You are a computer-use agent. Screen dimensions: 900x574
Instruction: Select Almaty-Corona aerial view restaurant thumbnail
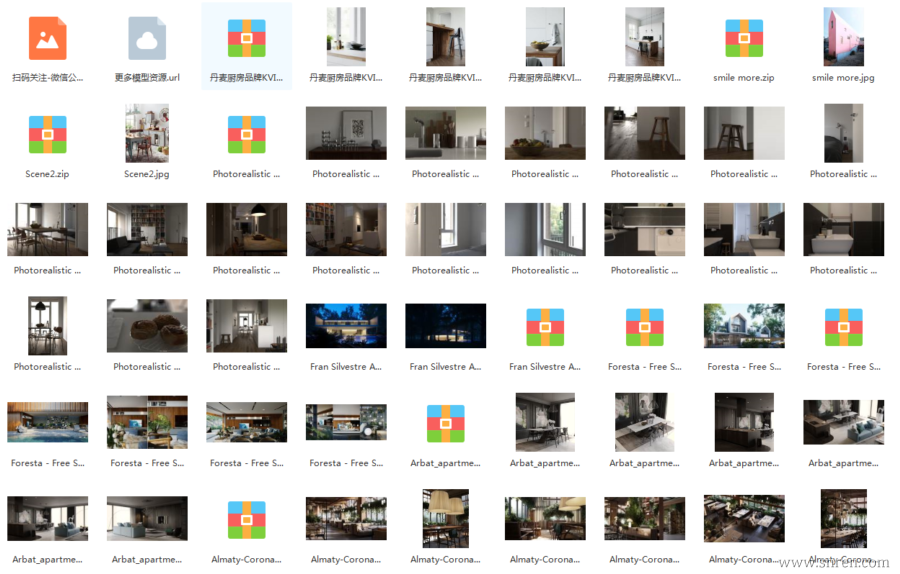click(x=744, y=518)
